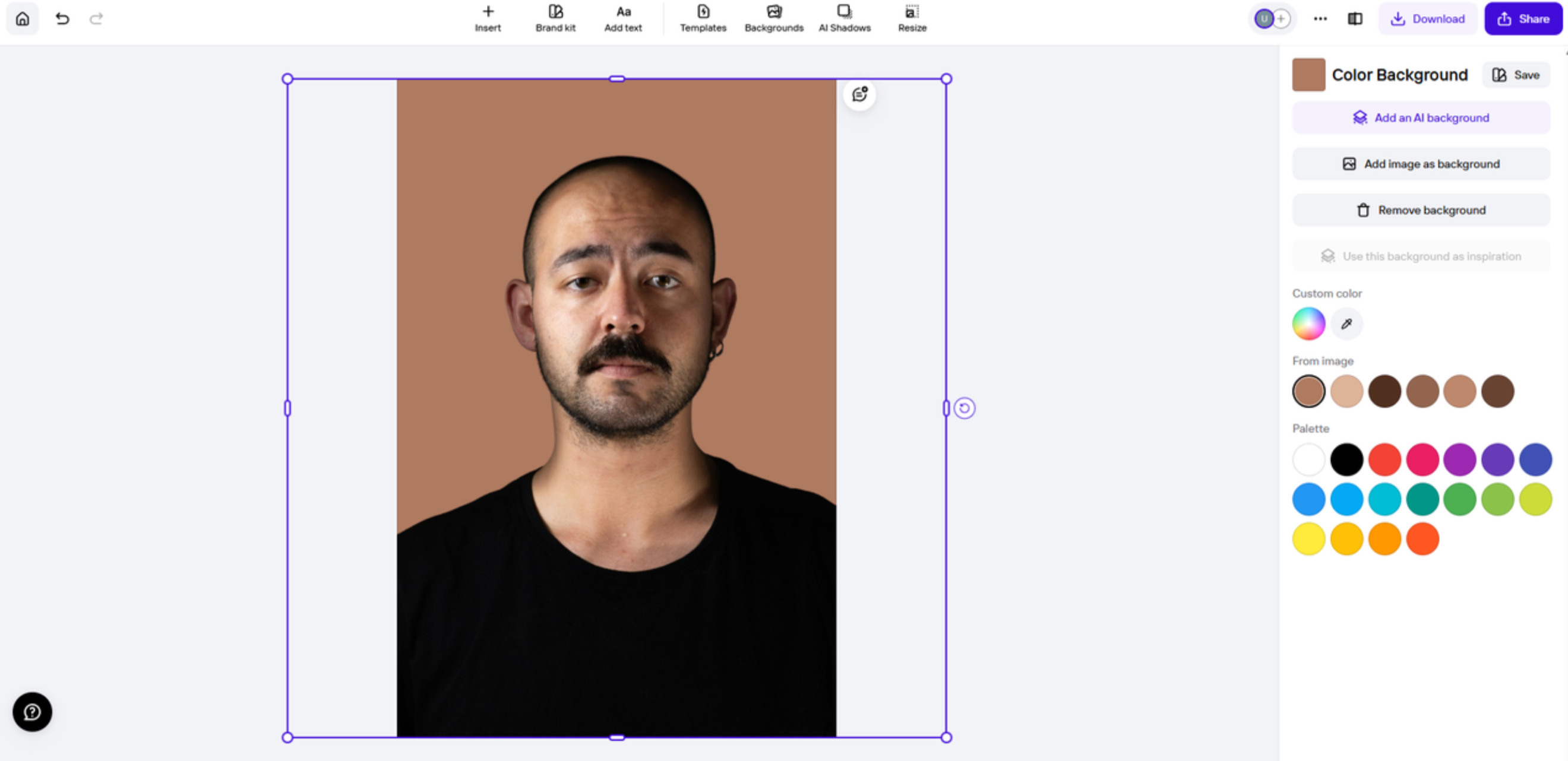Choose Add an AI background

[1421, 118]
